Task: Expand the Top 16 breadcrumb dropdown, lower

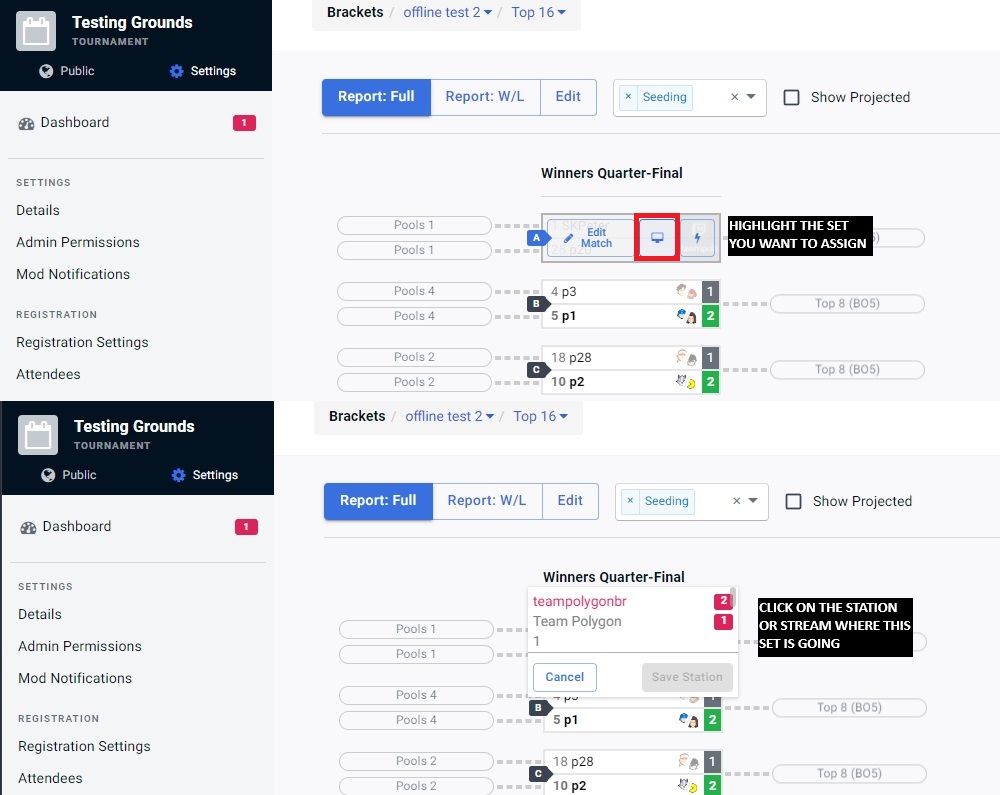Action: coord(540,416)
